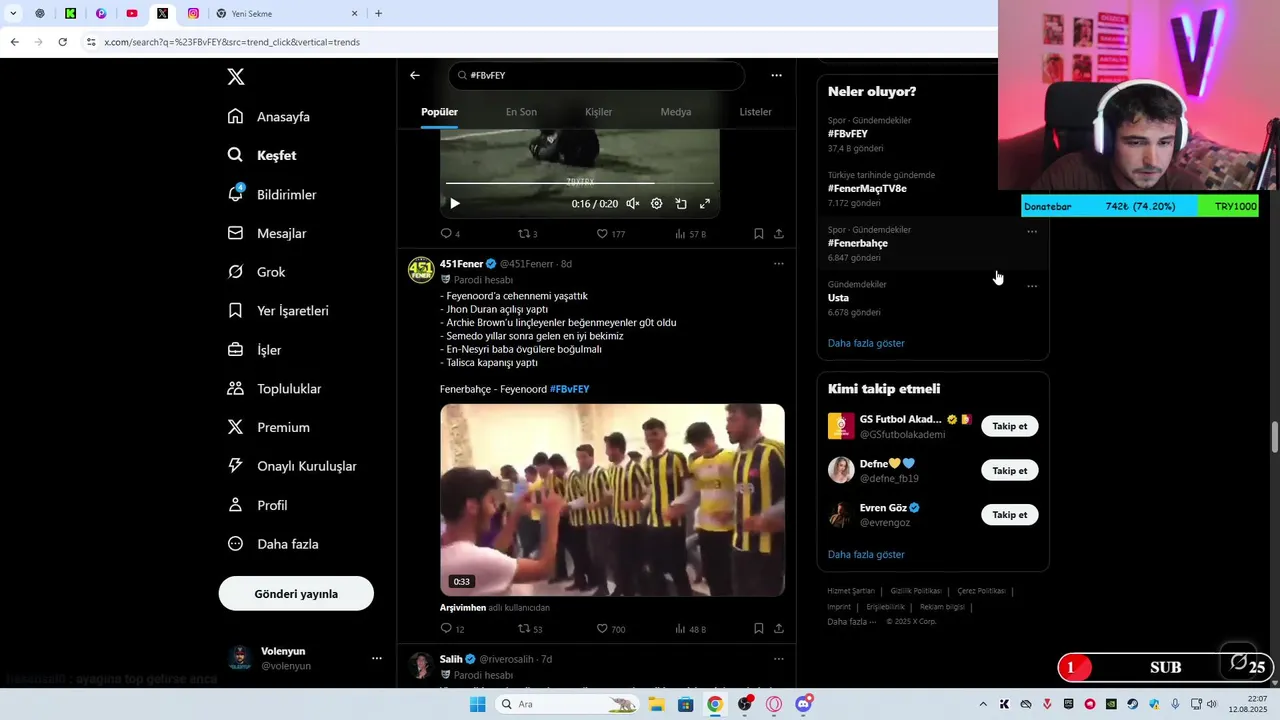1280x720 pixels.
Task: Switch to Kişiler tab
Action: 598,112
